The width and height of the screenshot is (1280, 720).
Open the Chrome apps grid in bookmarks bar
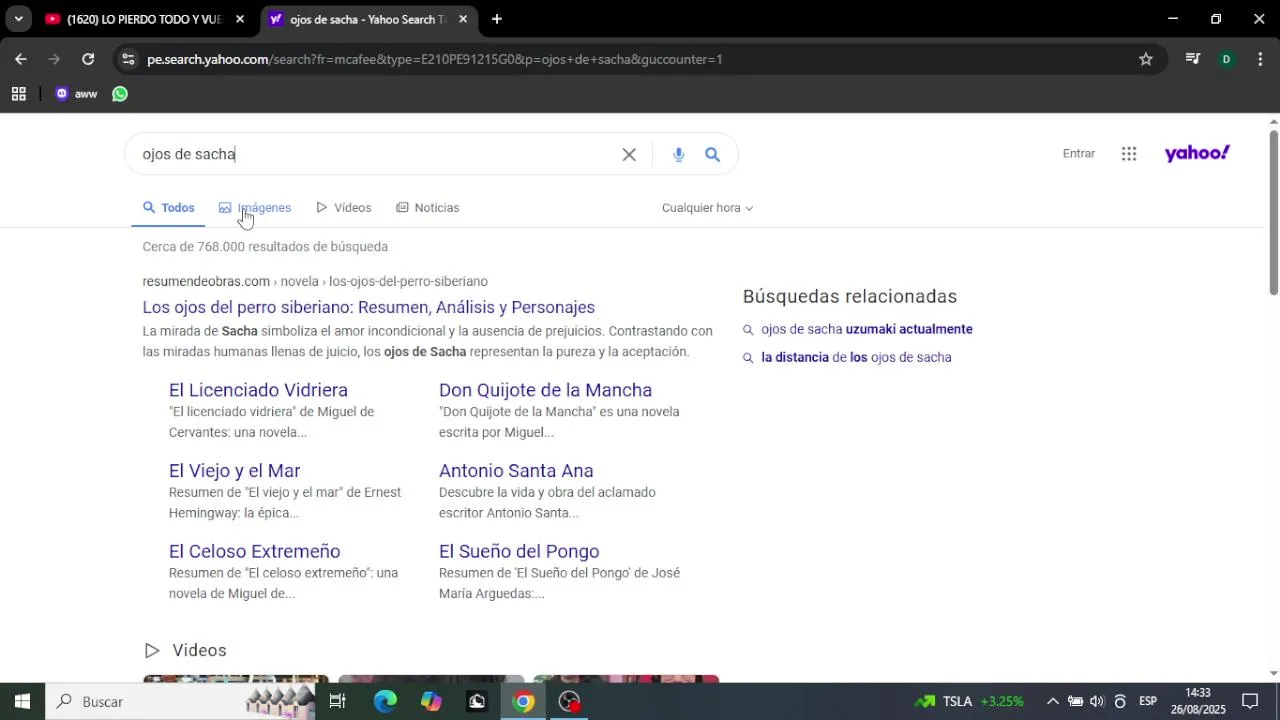18,94
